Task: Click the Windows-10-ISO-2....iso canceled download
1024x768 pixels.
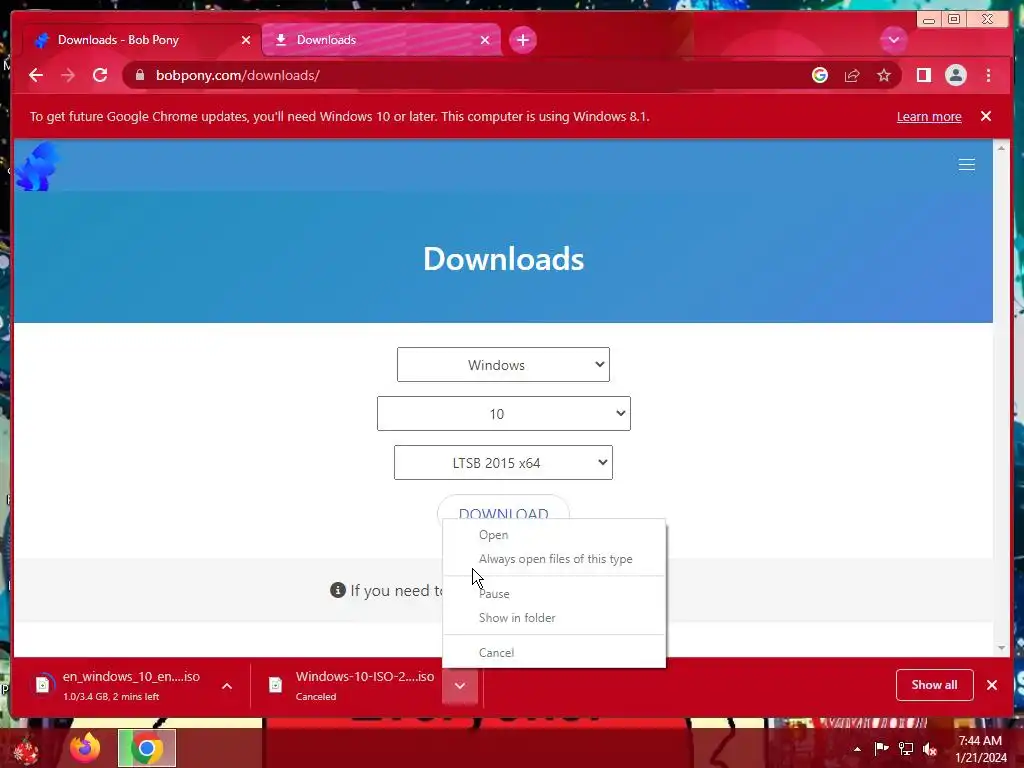Action: [353, 685]
